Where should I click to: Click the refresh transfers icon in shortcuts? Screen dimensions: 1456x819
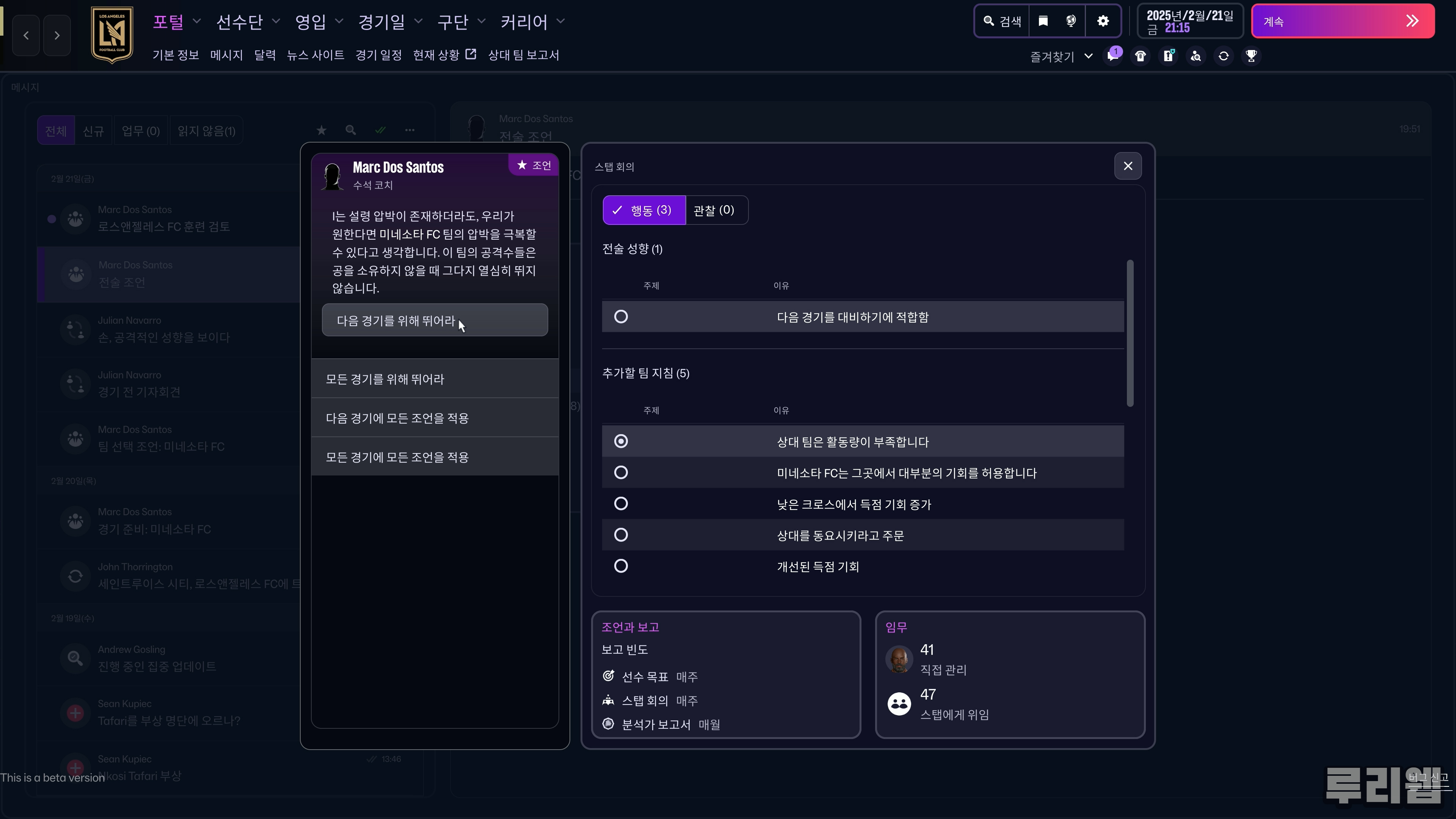pos(1224,55)
